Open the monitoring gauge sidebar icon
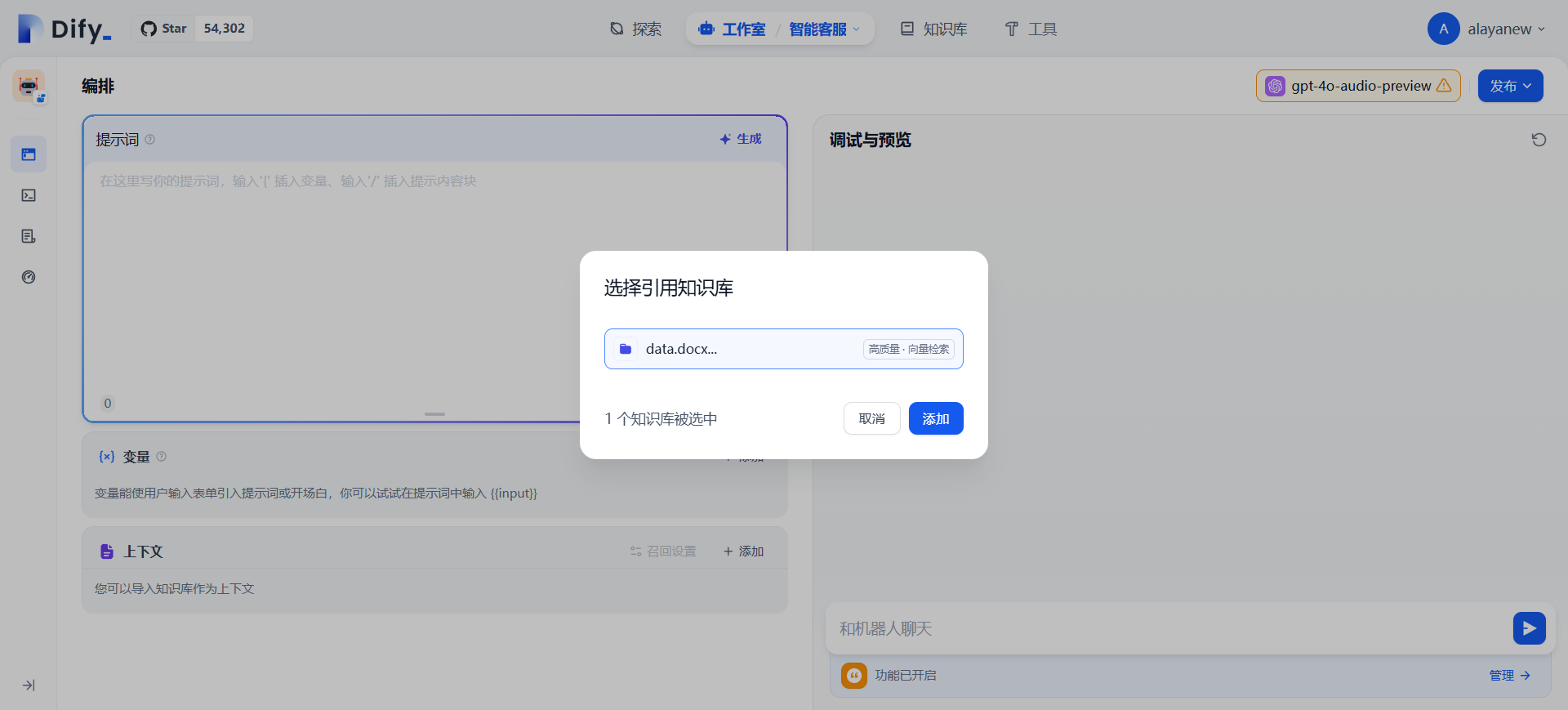 click(29, 277)
